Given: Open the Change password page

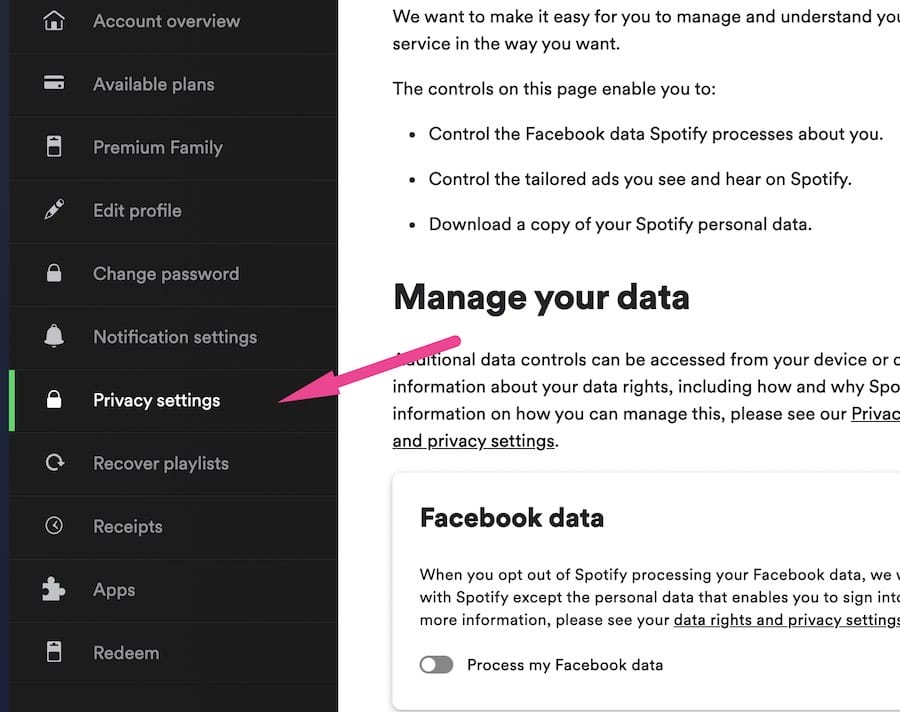Looking at the screenshot, I should (x=165, y=273).
